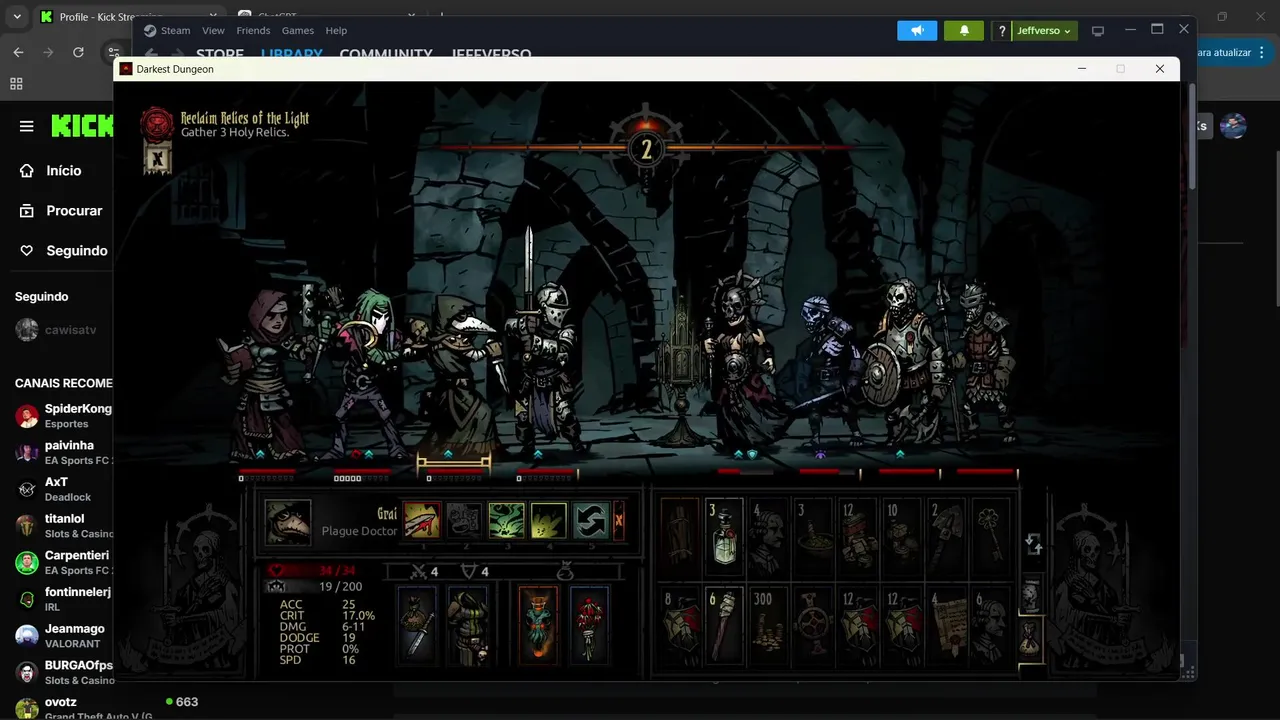This screenshot has width=1280, height=720.
Task: Click the browser apps grid icon
Action: click(16, 84)
